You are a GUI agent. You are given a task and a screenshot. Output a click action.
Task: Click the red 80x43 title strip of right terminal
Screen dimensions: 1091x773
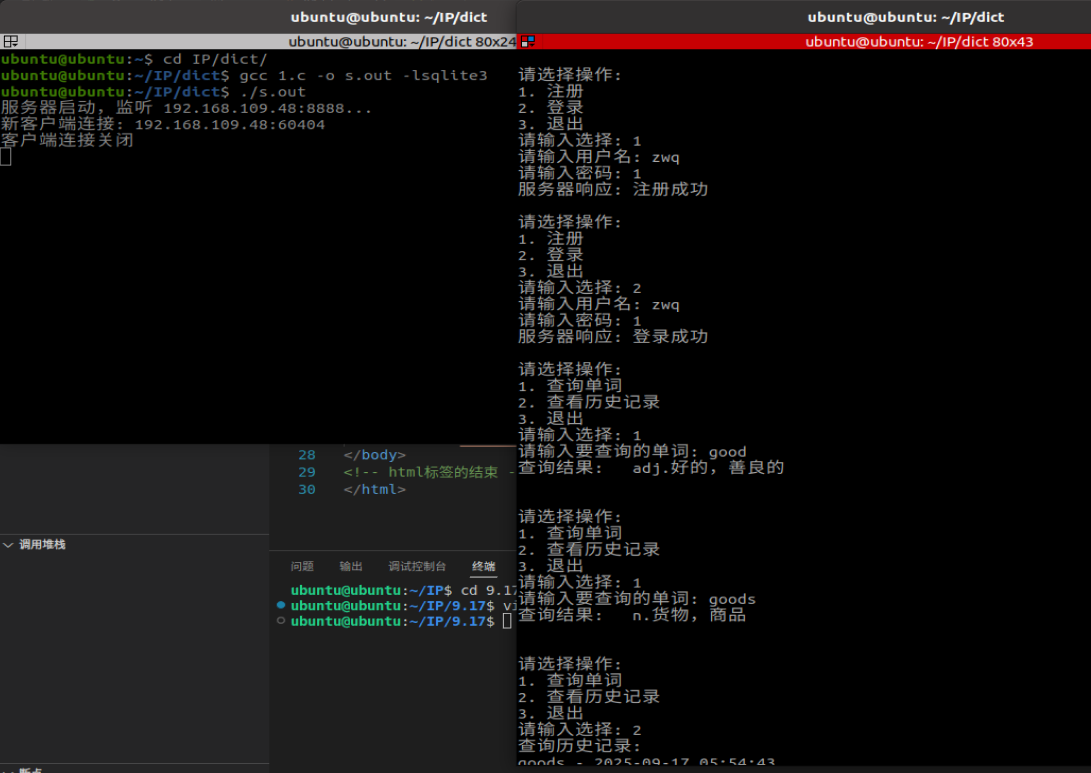[804, 42]
